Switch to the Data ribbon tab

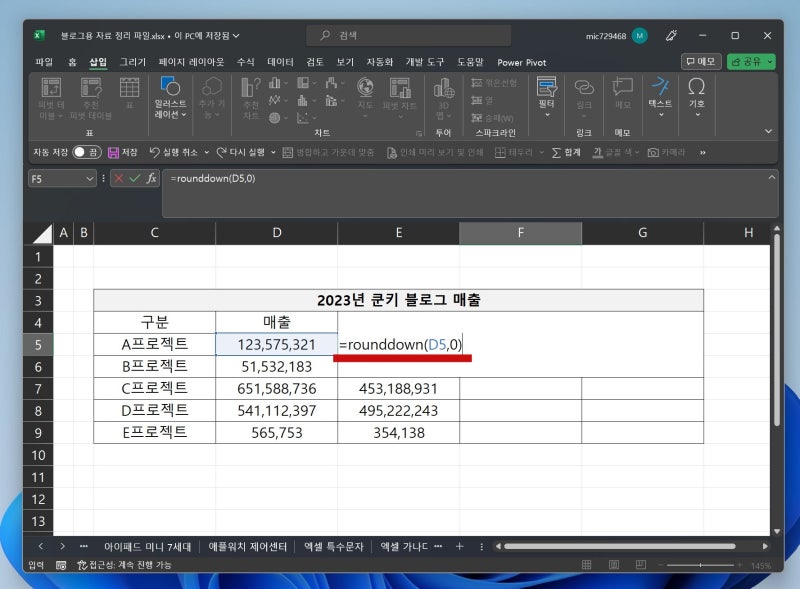coord(280,62)
